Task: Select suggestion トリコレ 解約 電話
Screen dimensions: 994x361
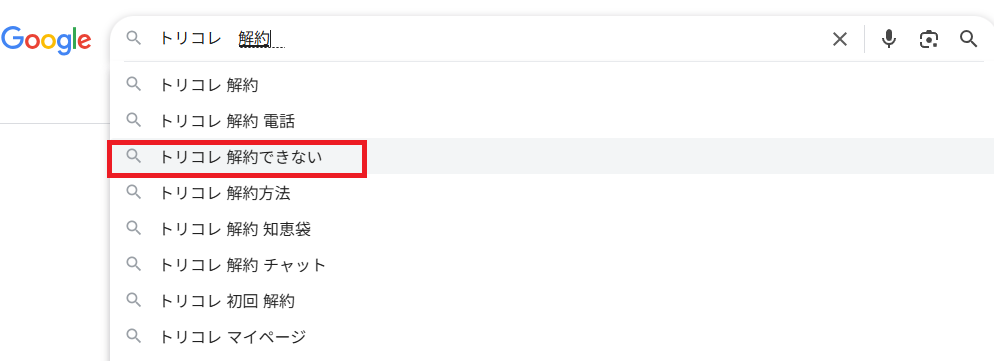Action: pos(550,121)
